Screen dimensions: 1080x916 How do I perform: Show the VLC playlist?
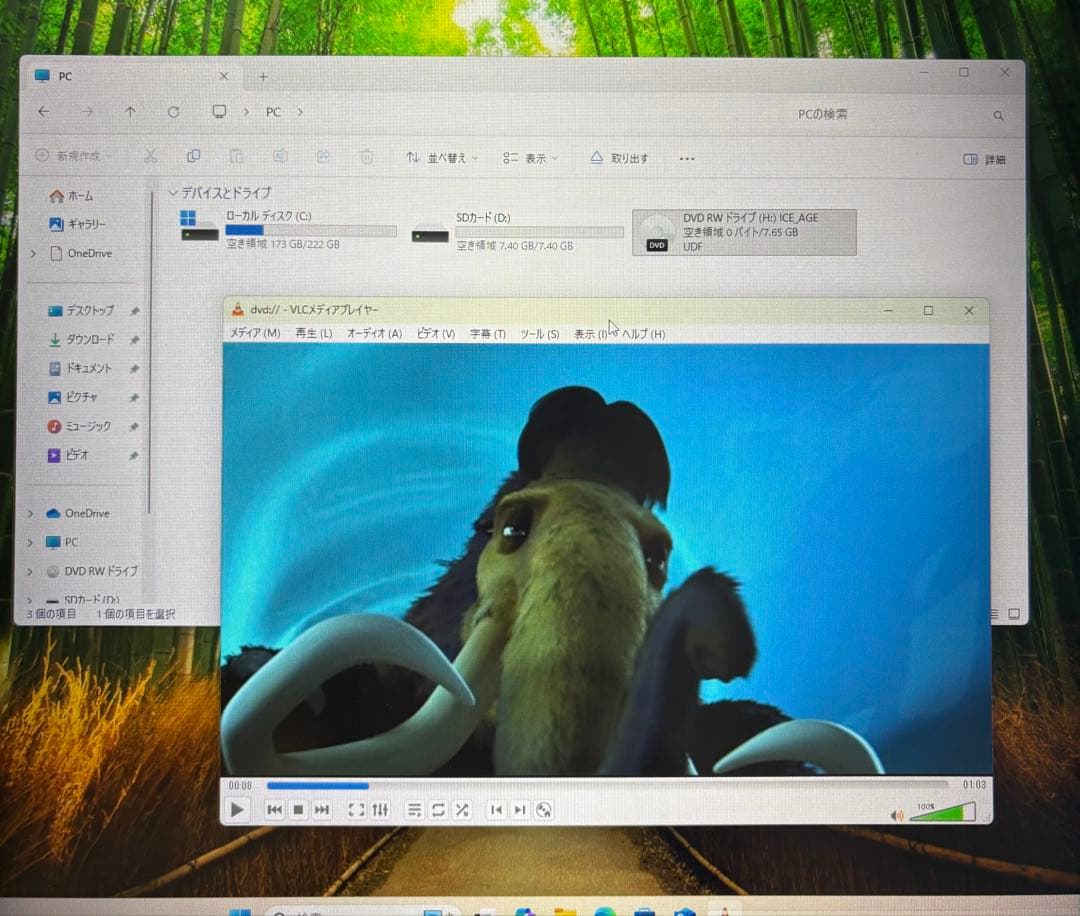pyautogui.click(x=414, y=810)
